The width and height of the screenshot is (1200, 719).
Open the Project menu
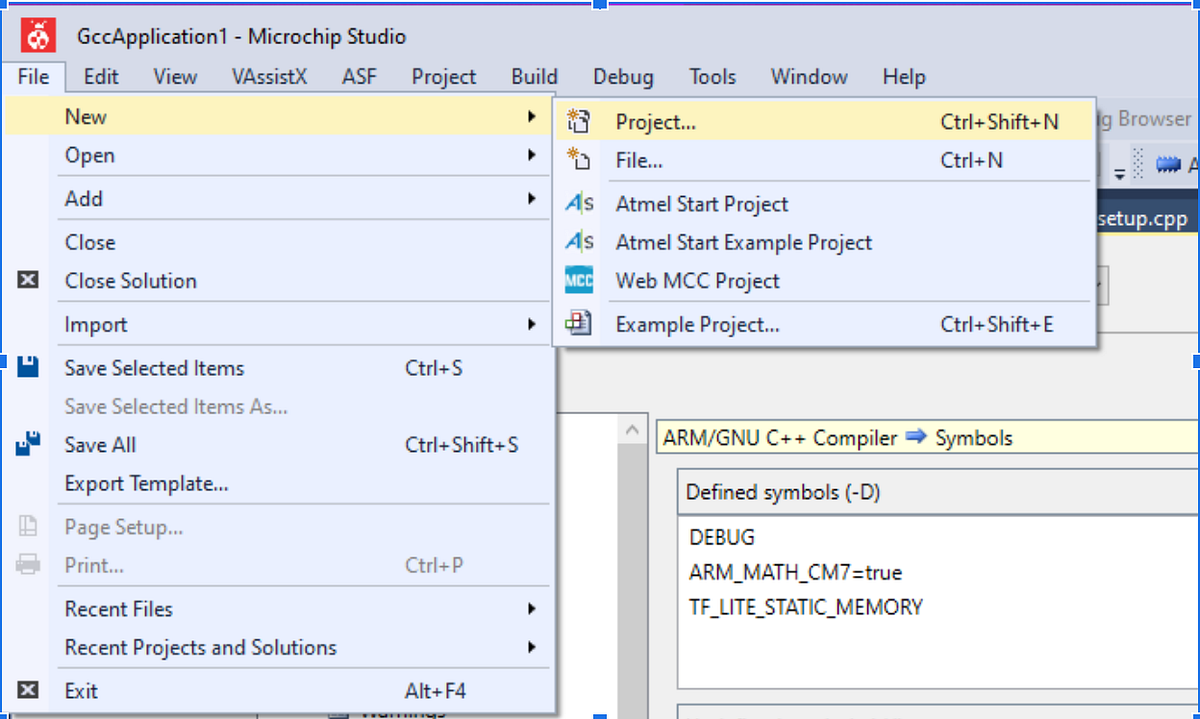pos(444,77)
